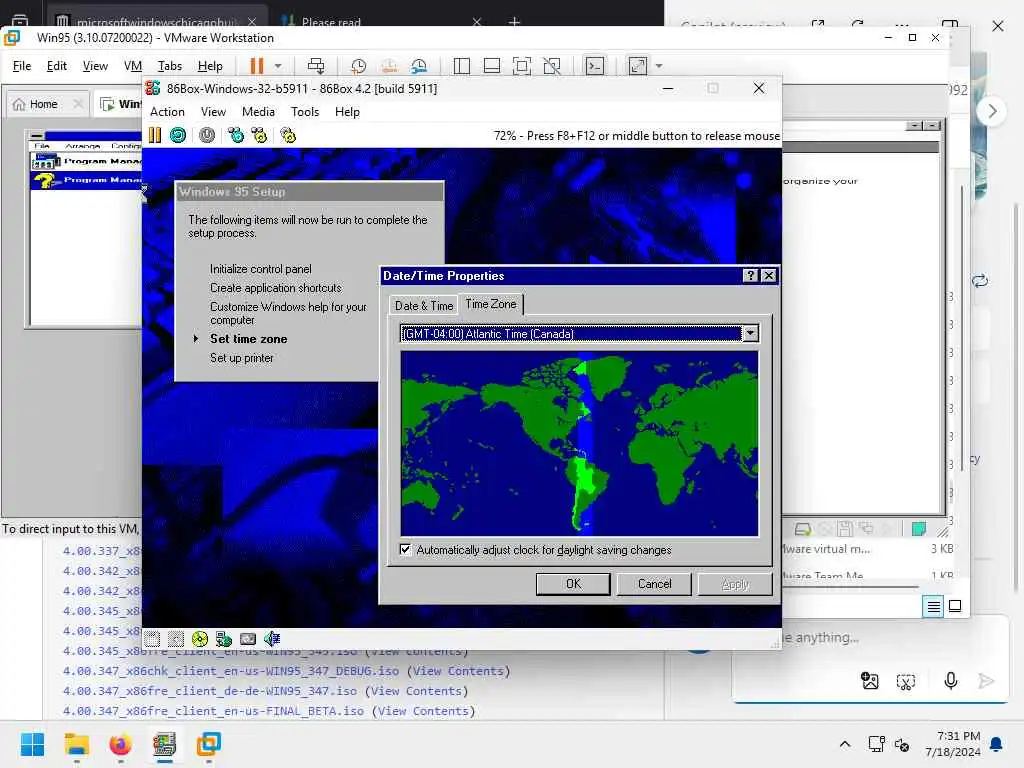
Task: Click the floppy drive status bar icon in 86Box
Action: point(152,639)
